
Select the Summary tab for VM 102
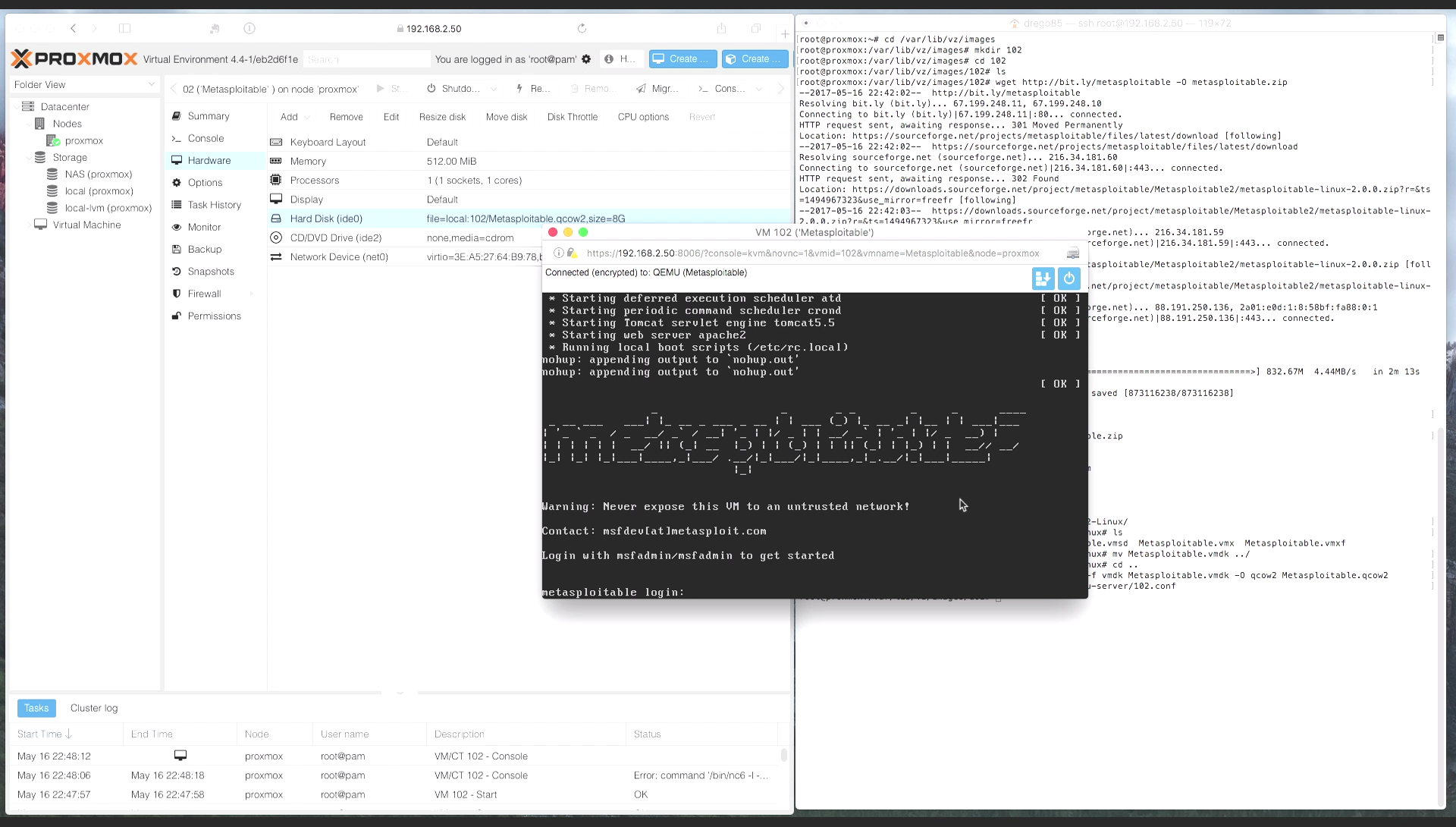point(207,115)
